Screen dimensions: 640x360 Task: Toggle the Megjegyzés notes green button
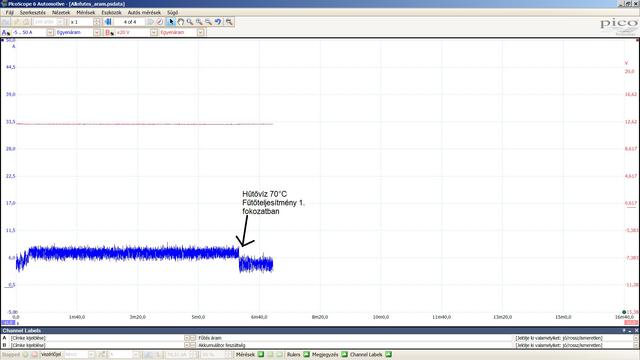(x=344, y=354)
